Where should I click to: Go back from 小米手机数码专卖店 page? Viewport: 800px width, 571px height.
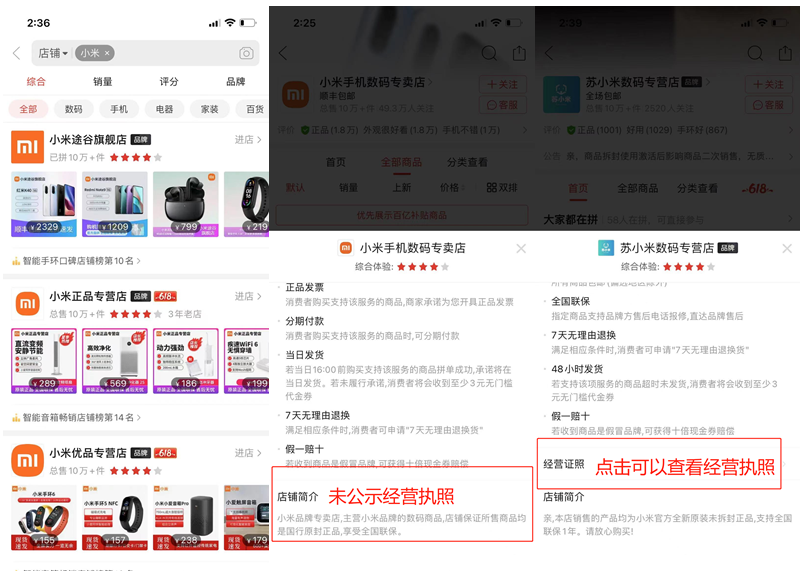[x=284, y=53]
